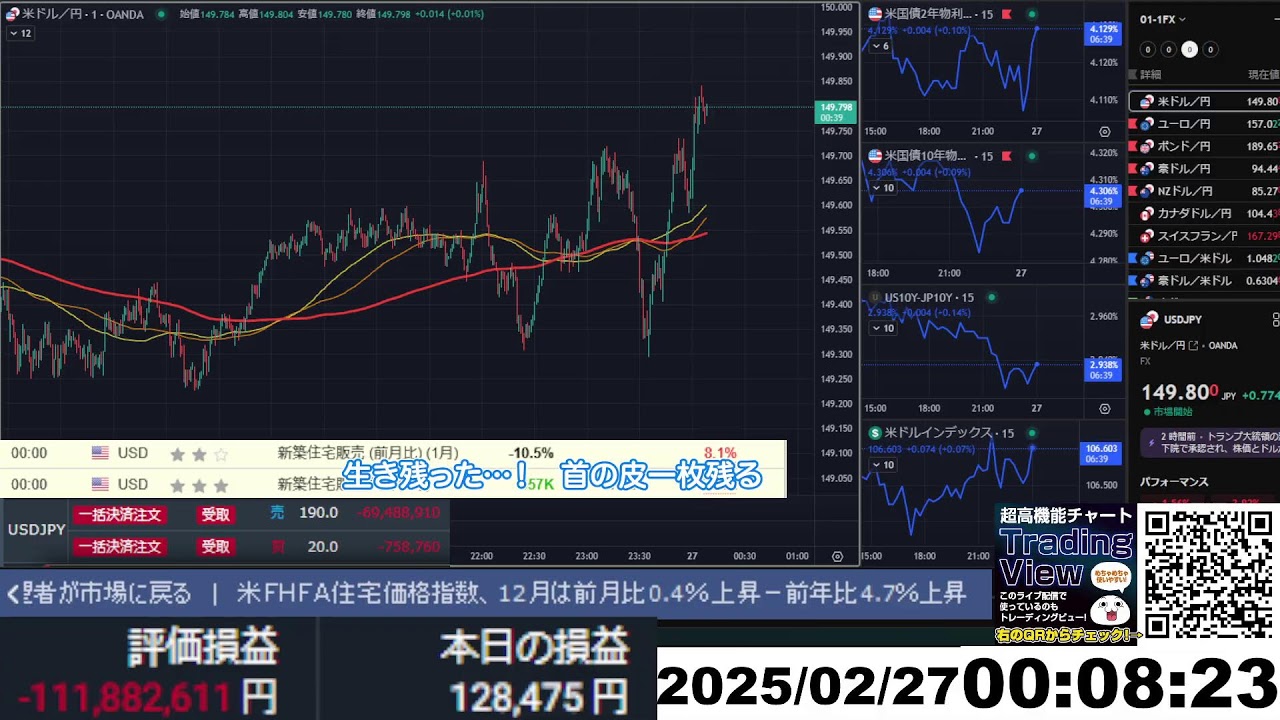This screenshot has height=720, width=1280.
Task: Select スイスフラン/円 row in the watchlist
Action: click(1205, 235)
